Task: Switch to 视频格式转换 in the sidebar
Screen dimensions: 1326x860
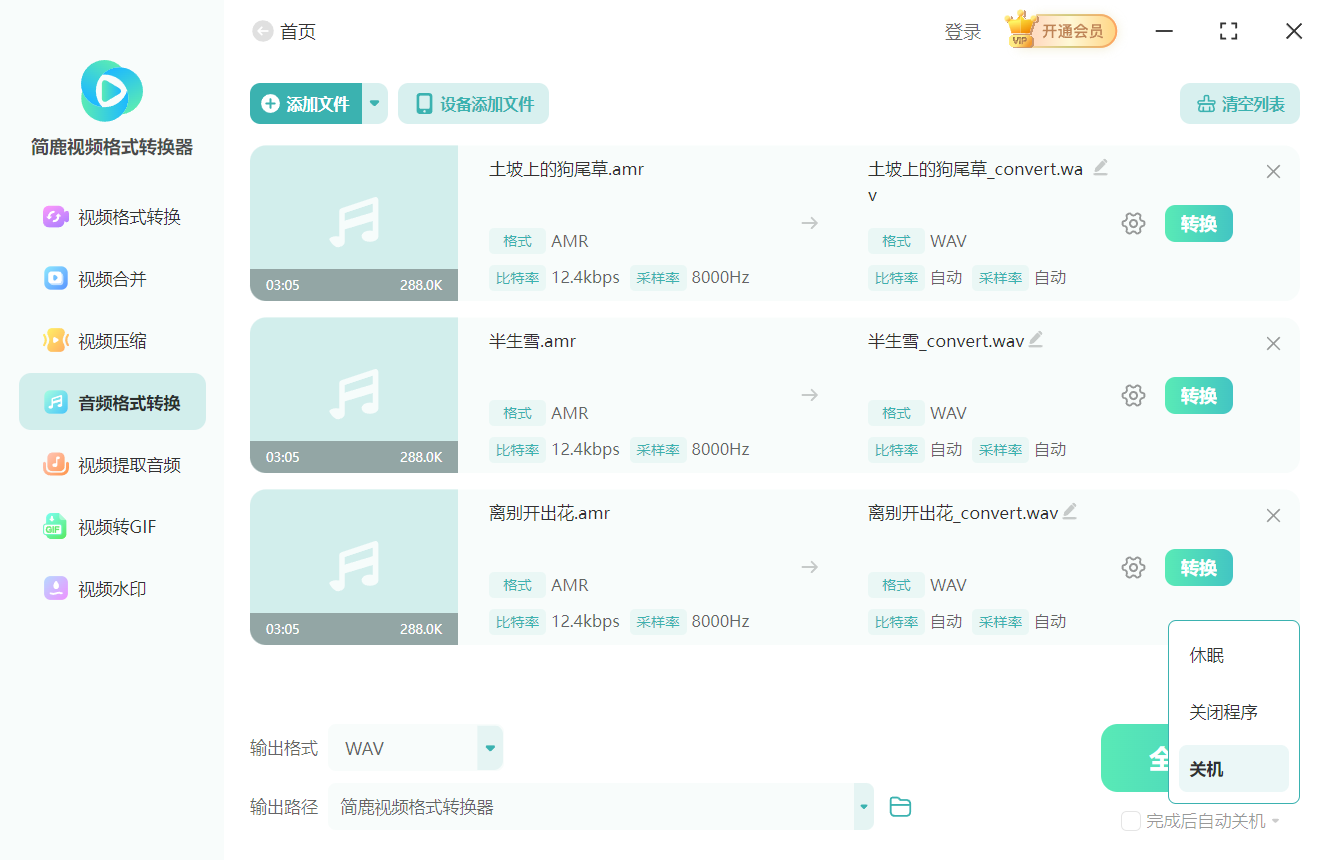Action: [x=112, y=217]
